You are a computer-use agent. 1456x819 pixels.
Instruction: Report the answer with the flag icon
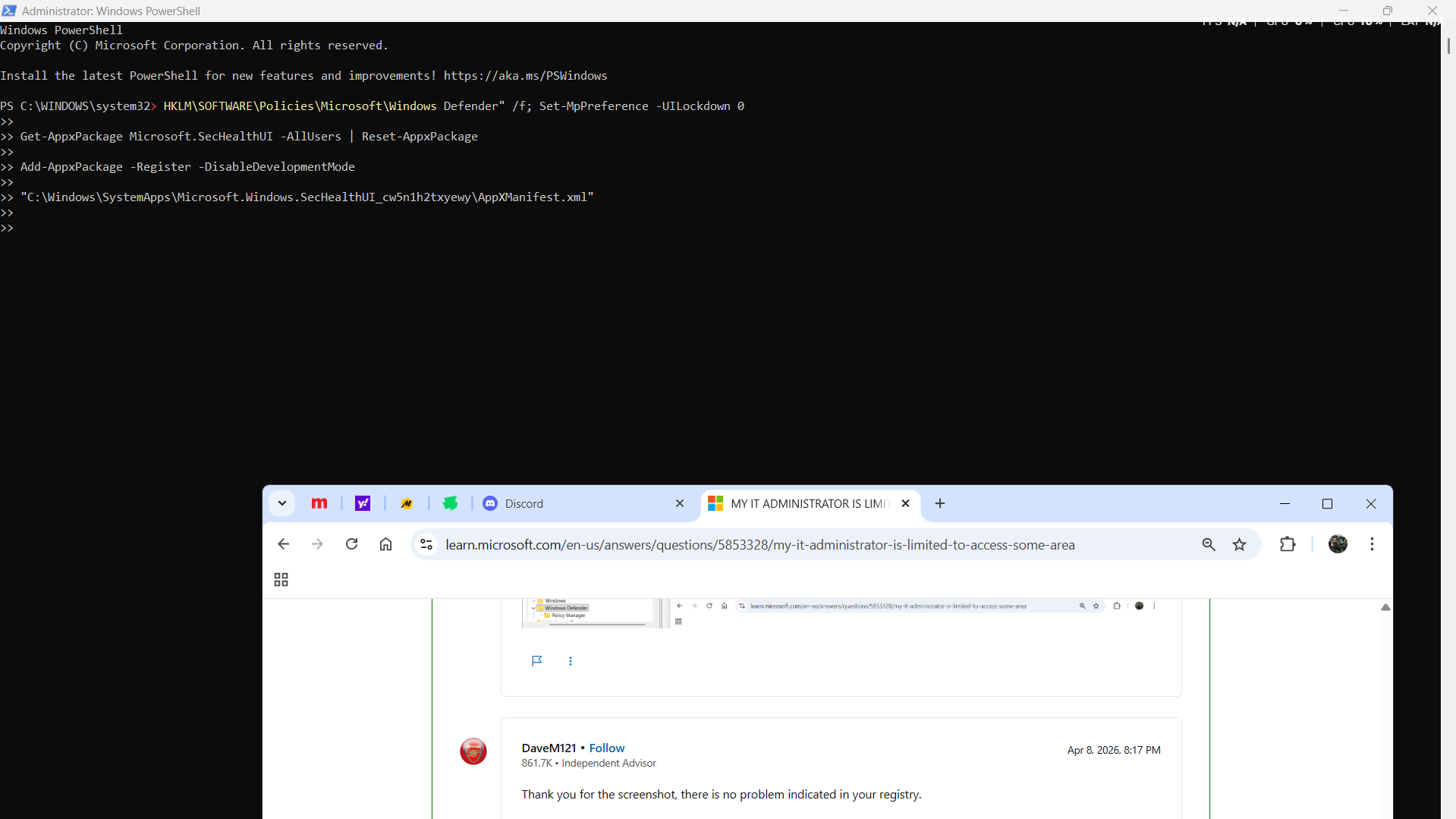[x=537, y=661]
